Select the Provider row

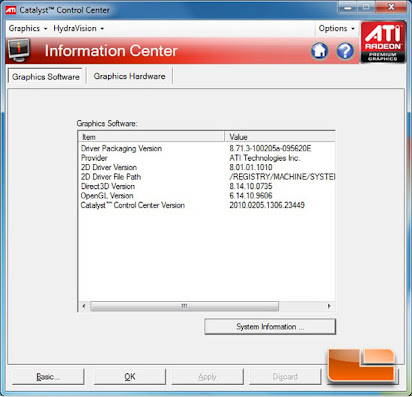(x=207, y=158)
